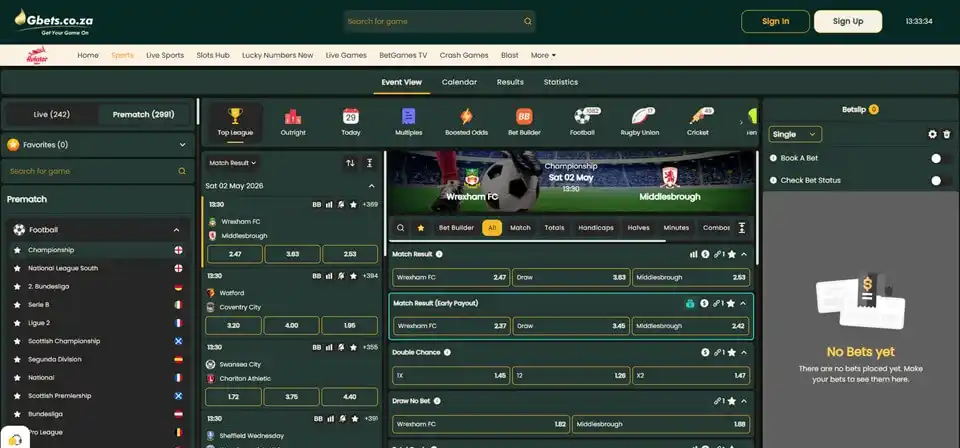
Task: Expand the Favorites (0) section
Action: [98, 145]
